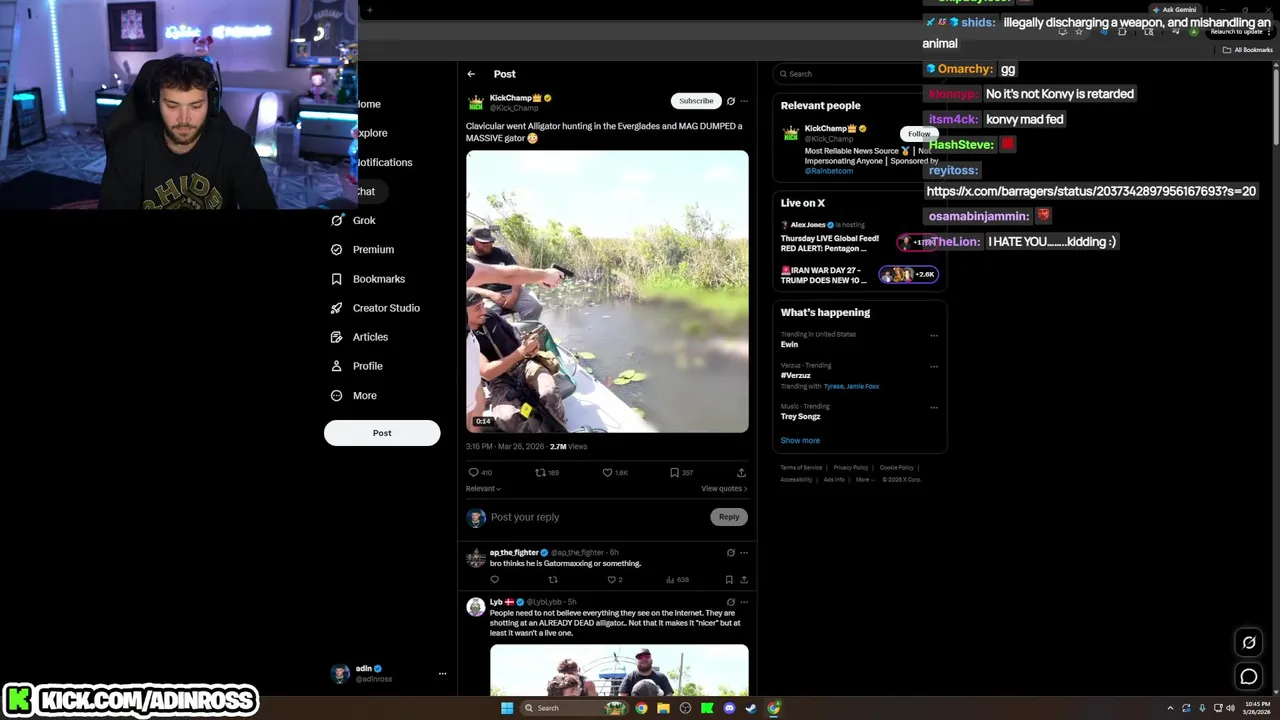Follow KickChamp in Relevant people

(x=919, y=134)
